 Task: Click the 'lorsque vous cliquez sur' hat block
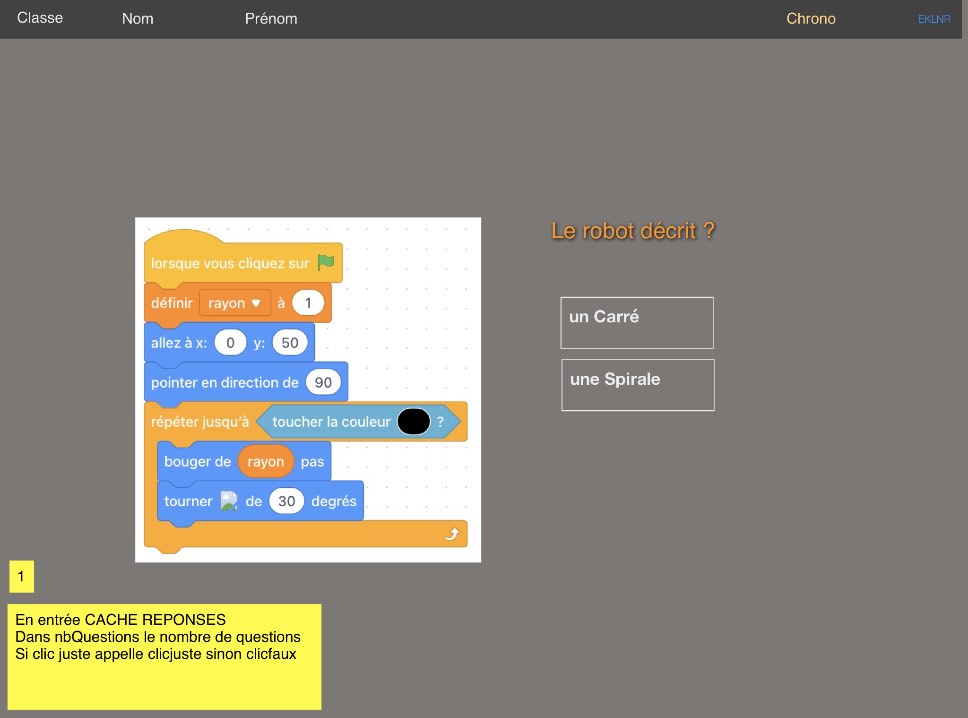point(243,259)
